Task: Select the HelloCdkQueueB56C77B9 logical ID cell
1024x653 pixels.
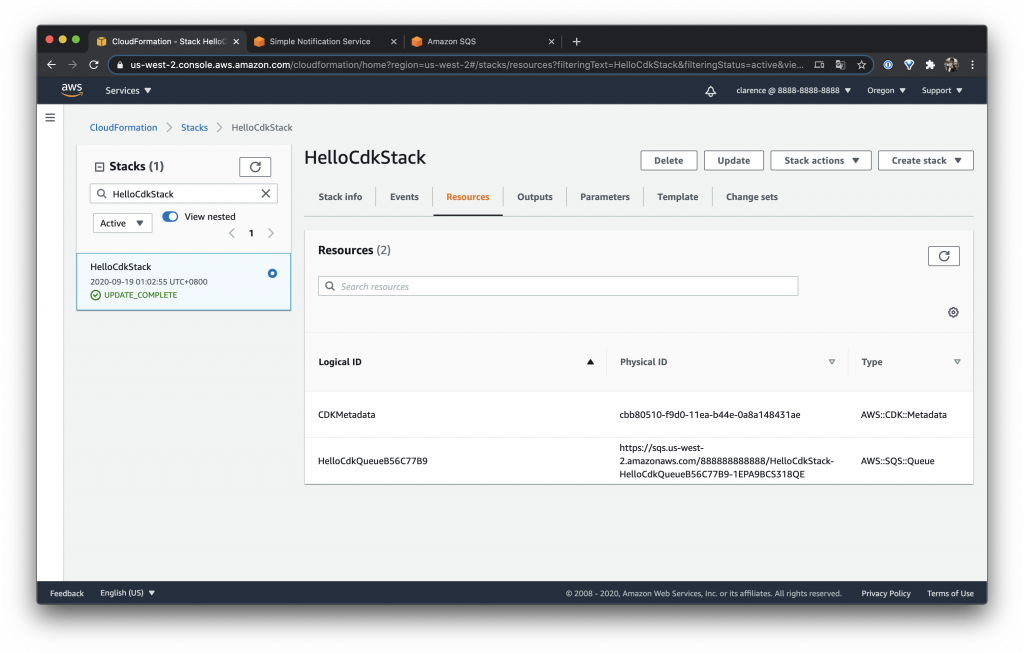Action: click(373, 461)
